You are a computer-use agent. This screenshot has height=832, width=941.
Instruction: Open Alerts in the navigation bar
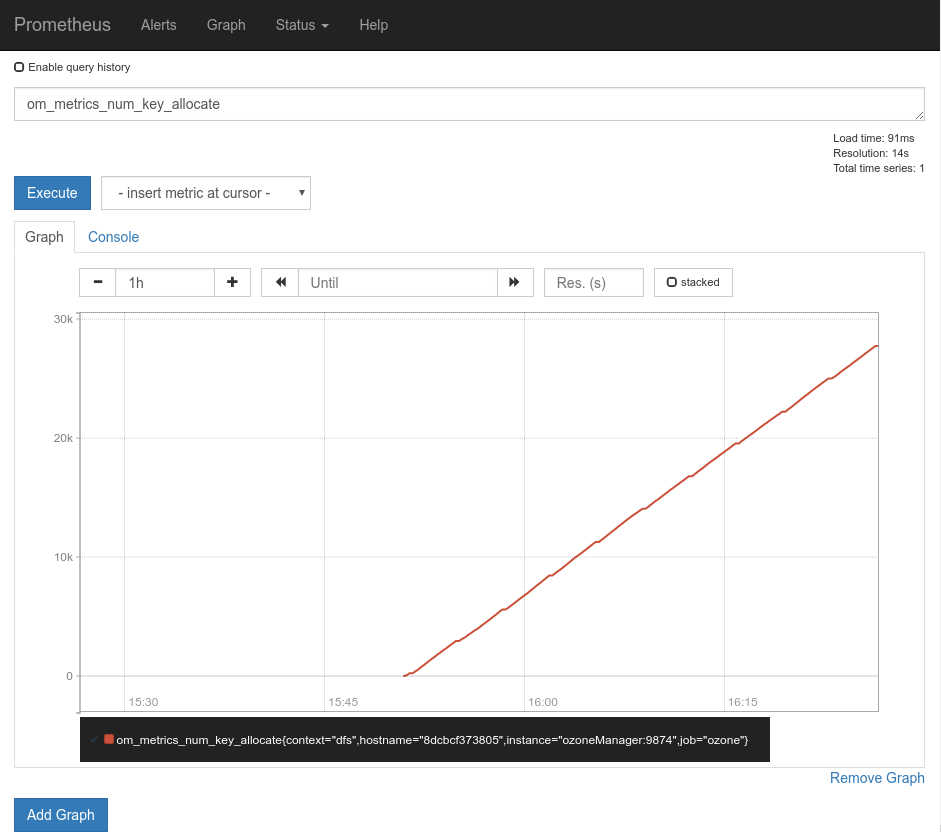(158, 25)
